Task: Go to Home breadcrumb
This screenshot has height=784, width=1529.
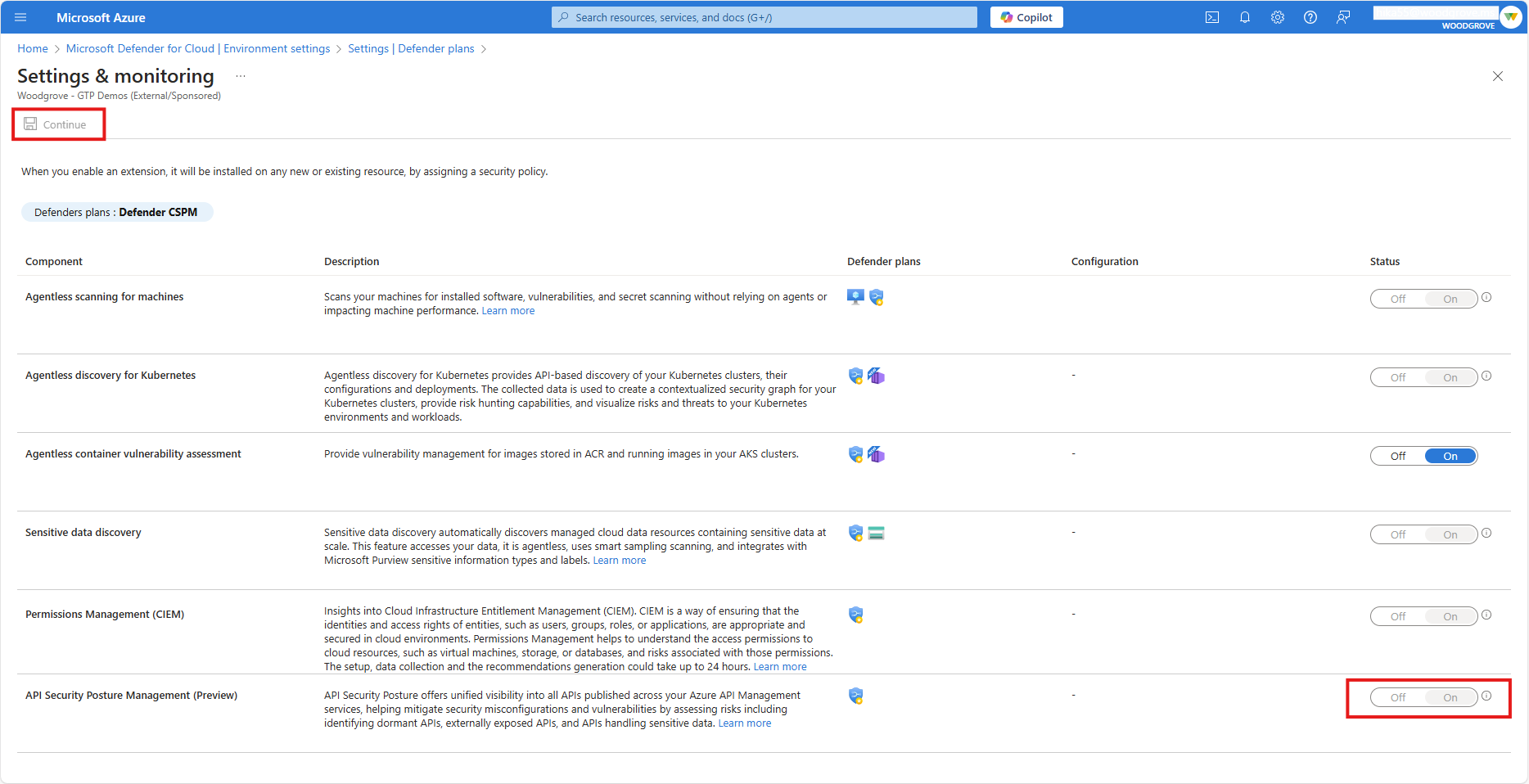Action: (x=33, y=48)
